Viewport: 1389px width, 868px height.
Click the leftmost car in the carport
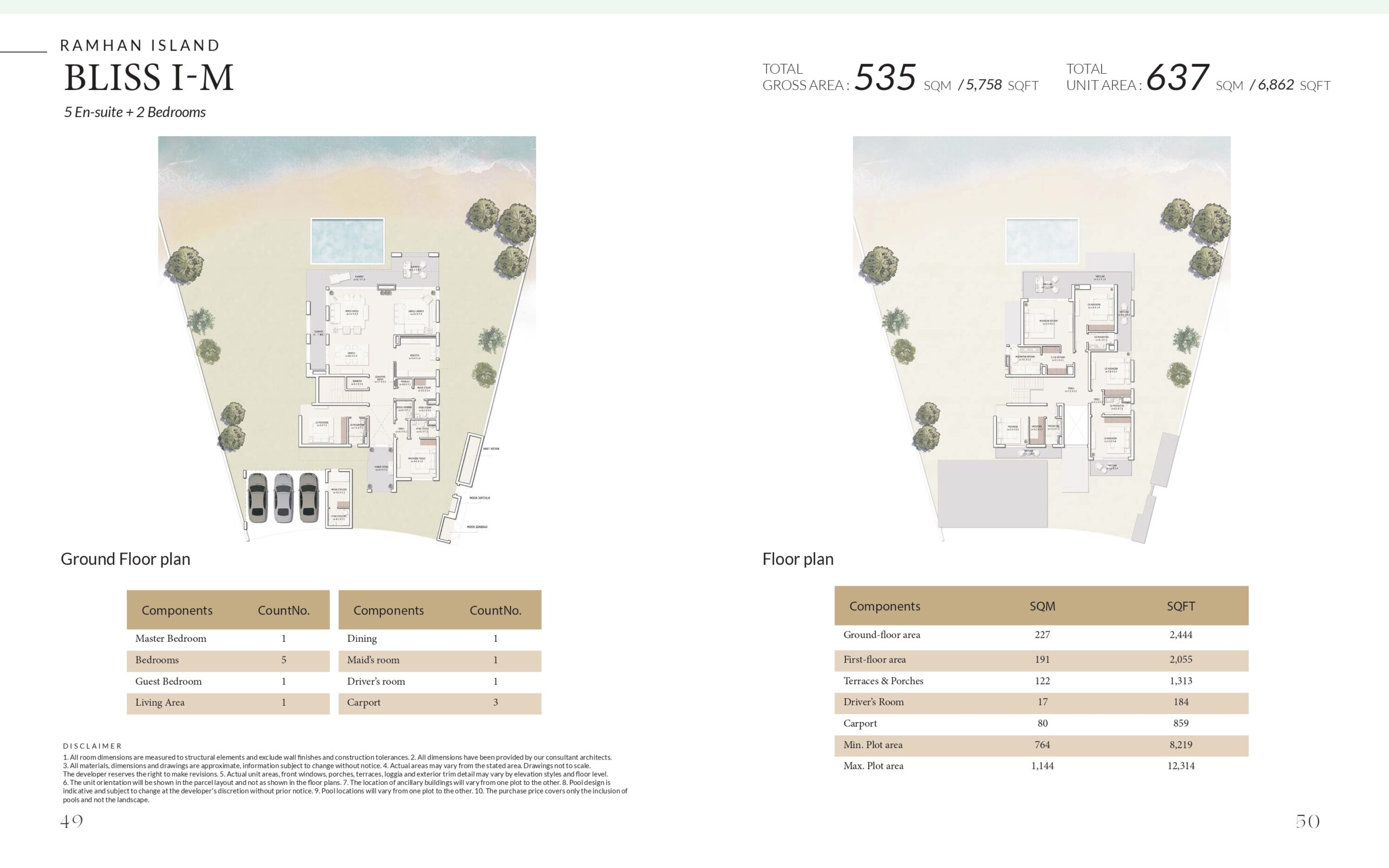pyautogui.click(x=258, y=497)
